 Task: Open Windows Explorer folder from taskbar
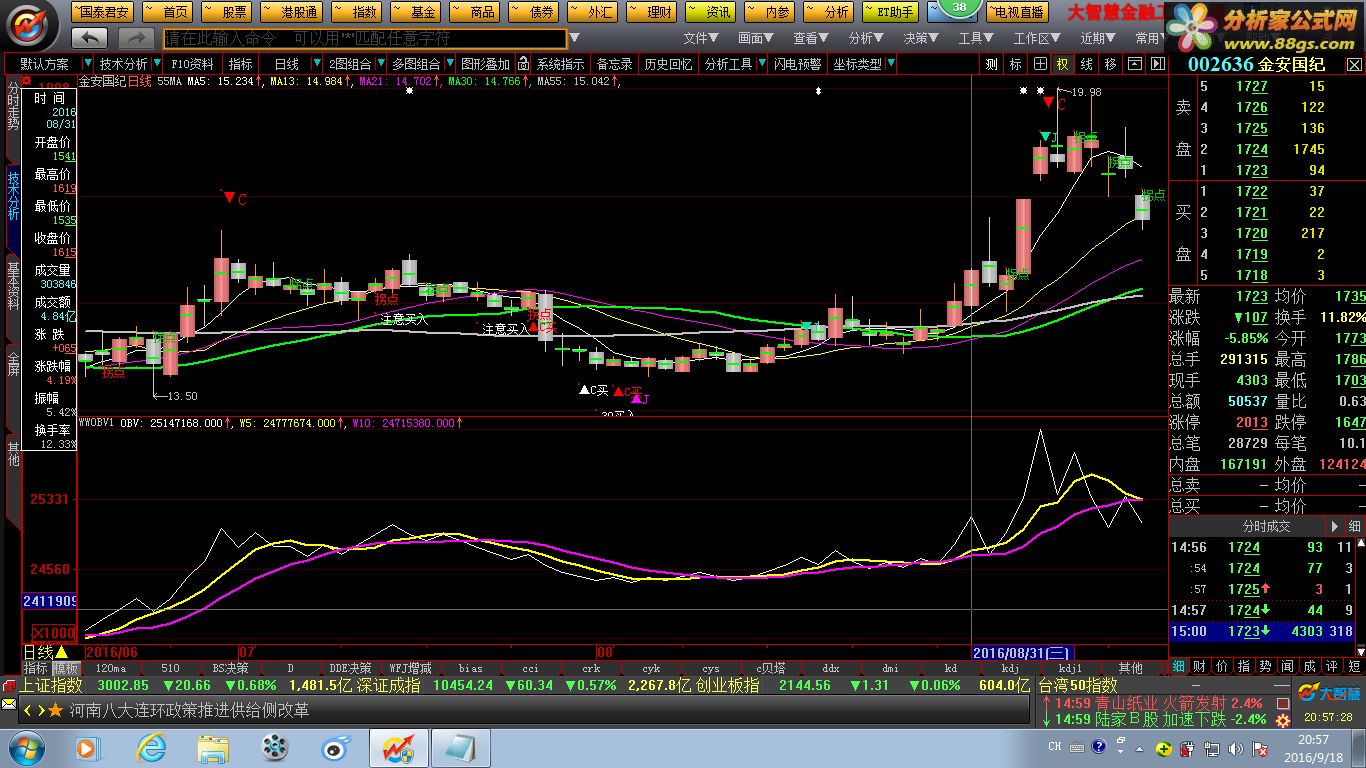pos(213,747)
